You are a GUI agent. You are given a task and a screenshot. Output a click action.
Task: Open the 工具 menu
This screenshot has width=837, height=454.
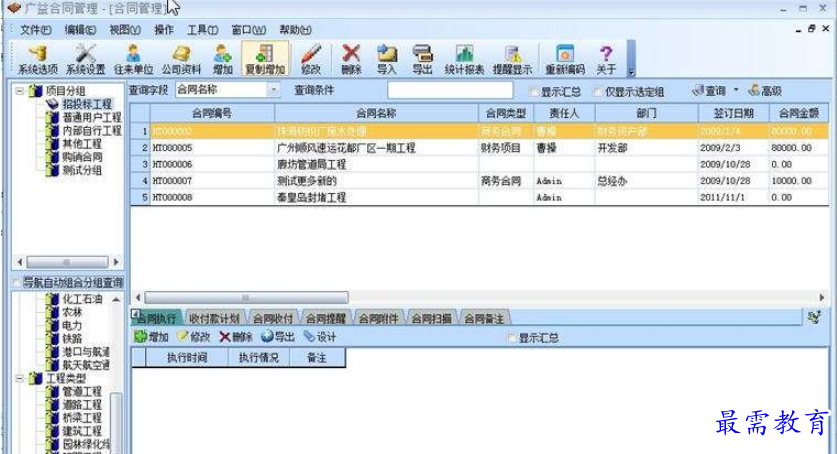pyautogui.click(x=202, y=30)
